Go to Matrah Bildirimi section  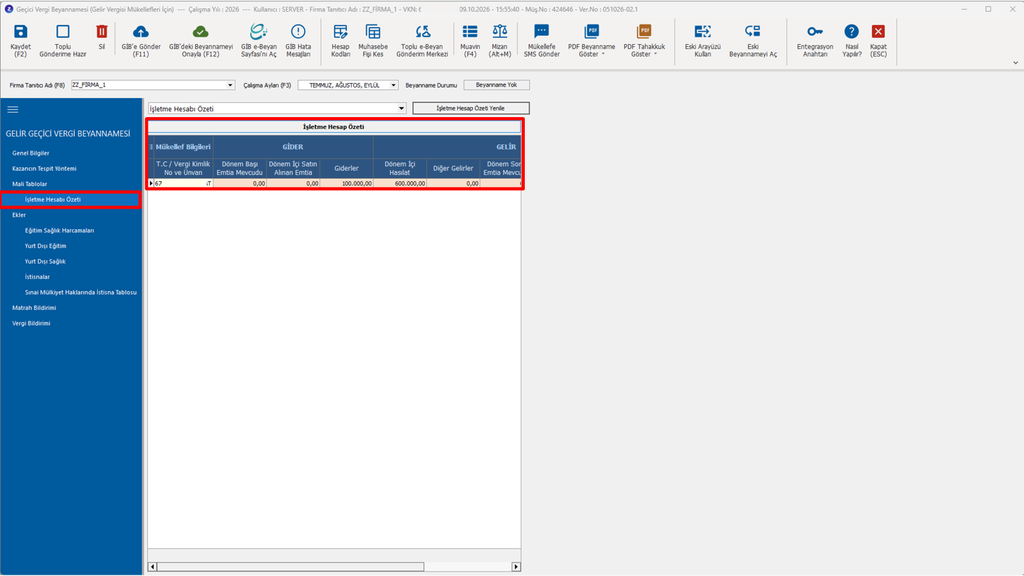click(34, 308)
